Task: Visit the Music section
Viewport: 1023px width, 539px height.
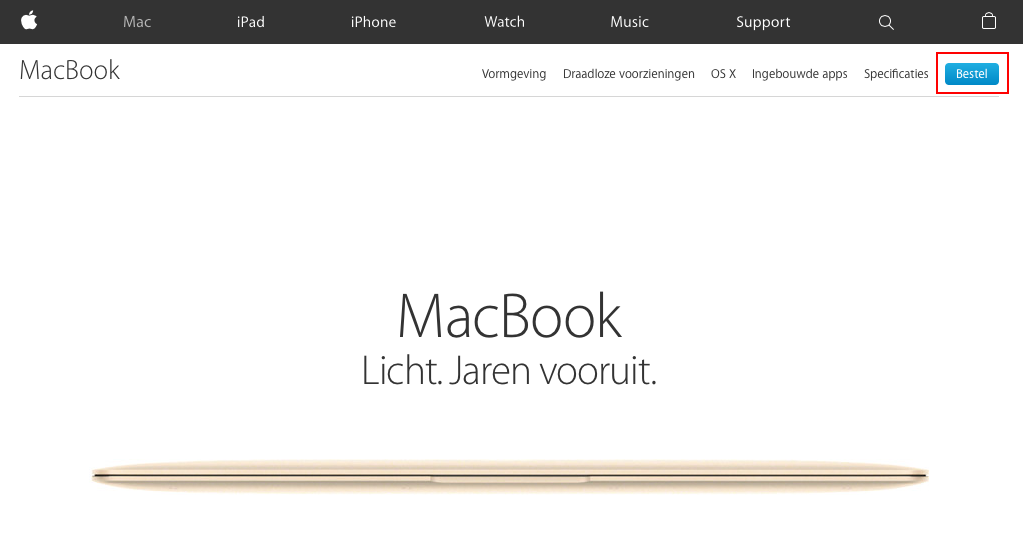Action: (x=629, y=22)
